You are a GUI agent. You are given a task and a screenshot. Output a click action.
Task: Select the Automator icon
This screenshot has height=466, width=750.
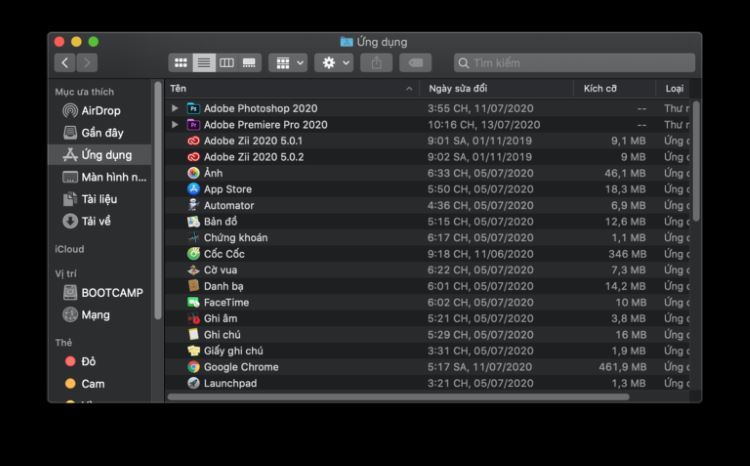coord(193,205)
